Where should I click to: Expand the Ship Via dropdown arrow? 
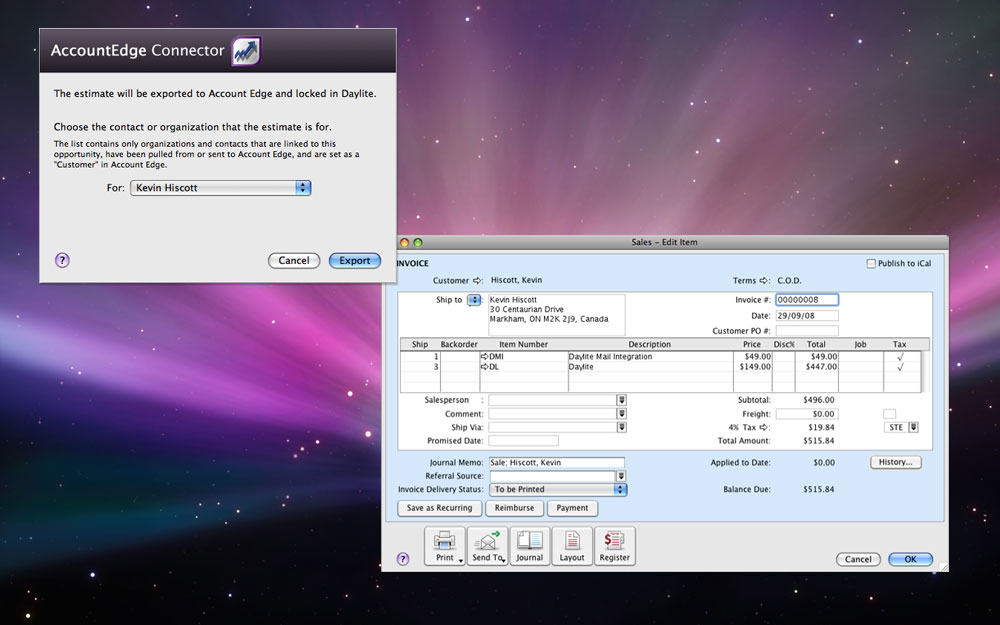point(621,427)
